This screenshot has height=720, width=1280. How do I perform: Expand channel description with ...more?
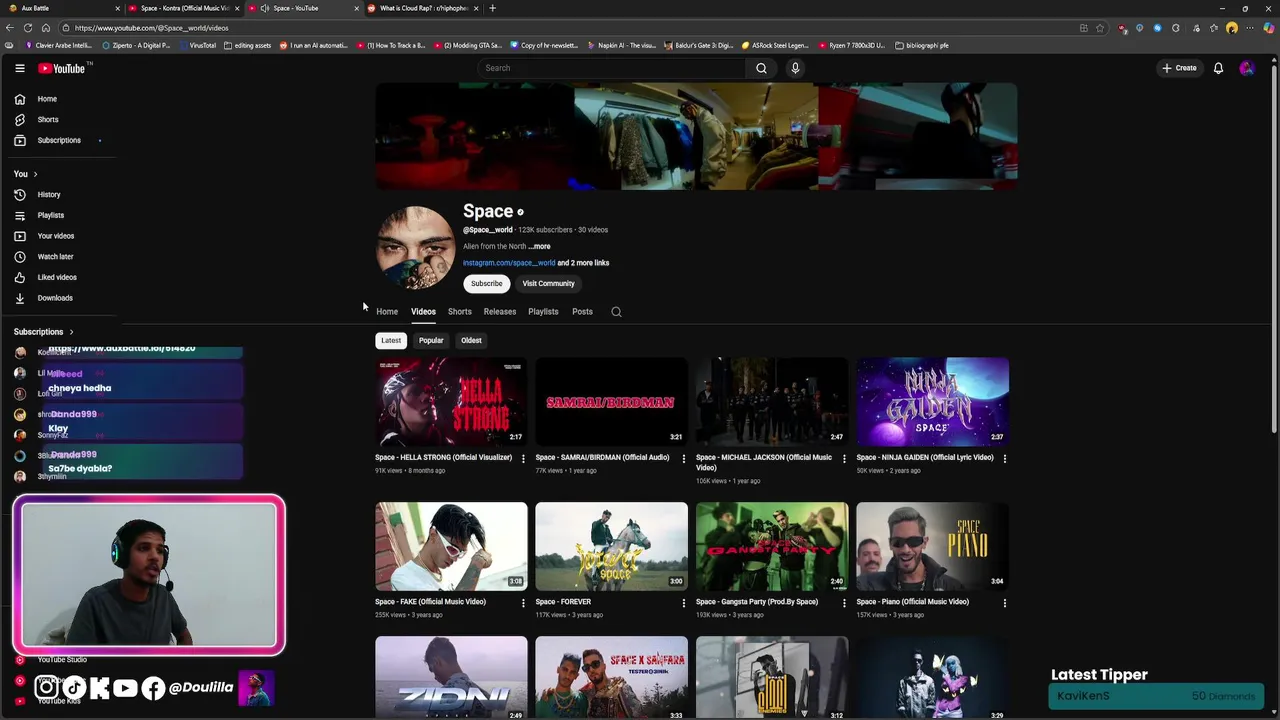[x=539, y=246]
